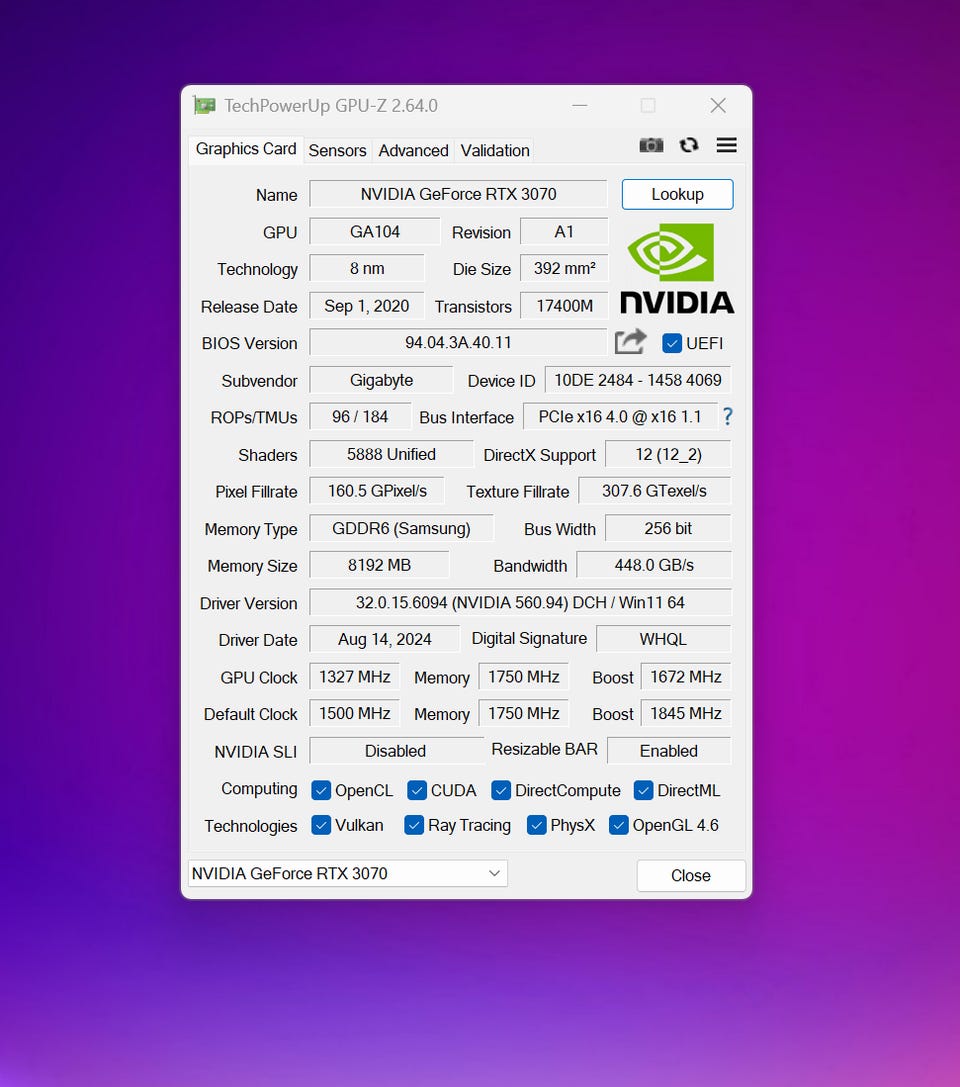Click the GPU Clock field 1327 MHz
The width and height of the screenshot is (960, 1087).
coord(354,677)
